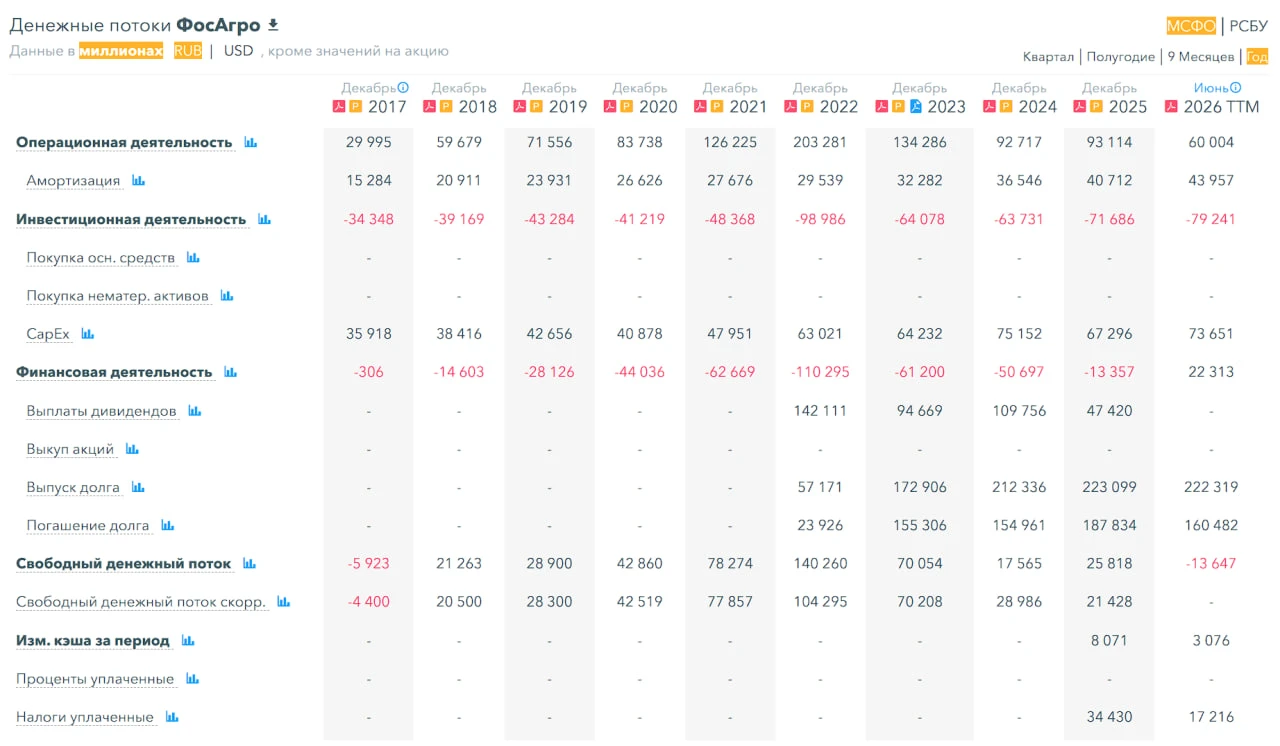Click the 34 430 taxes paid value
Image resolution: width=1280 pixels, height=746 pixels.
point(1109,717)
